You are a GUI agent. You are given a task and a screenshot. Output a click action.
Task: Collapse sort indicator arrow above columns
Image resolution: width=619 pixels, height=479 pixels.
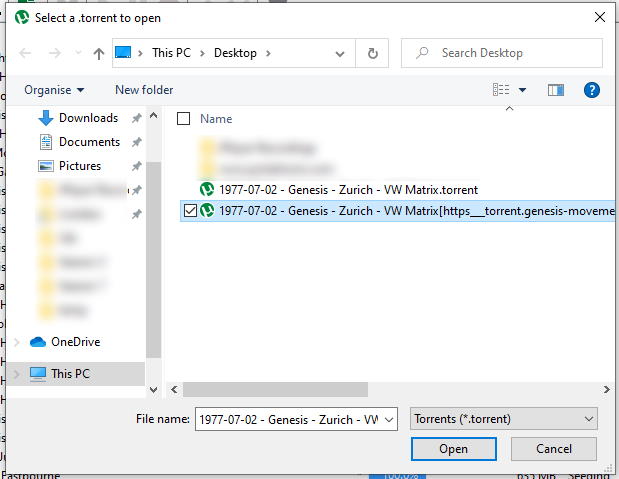point(509,108)
